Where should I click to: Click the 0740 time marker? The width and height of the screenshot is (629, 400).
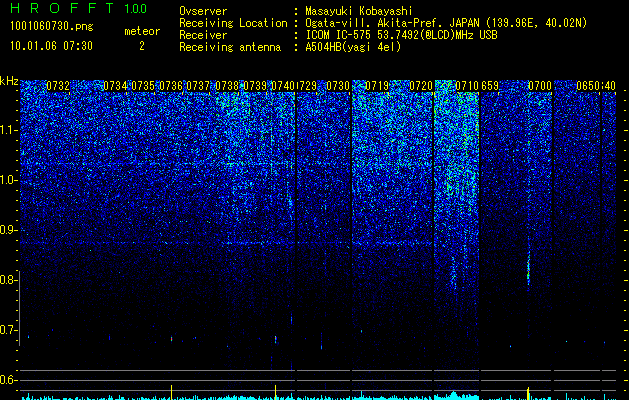(x=283, y=86)
